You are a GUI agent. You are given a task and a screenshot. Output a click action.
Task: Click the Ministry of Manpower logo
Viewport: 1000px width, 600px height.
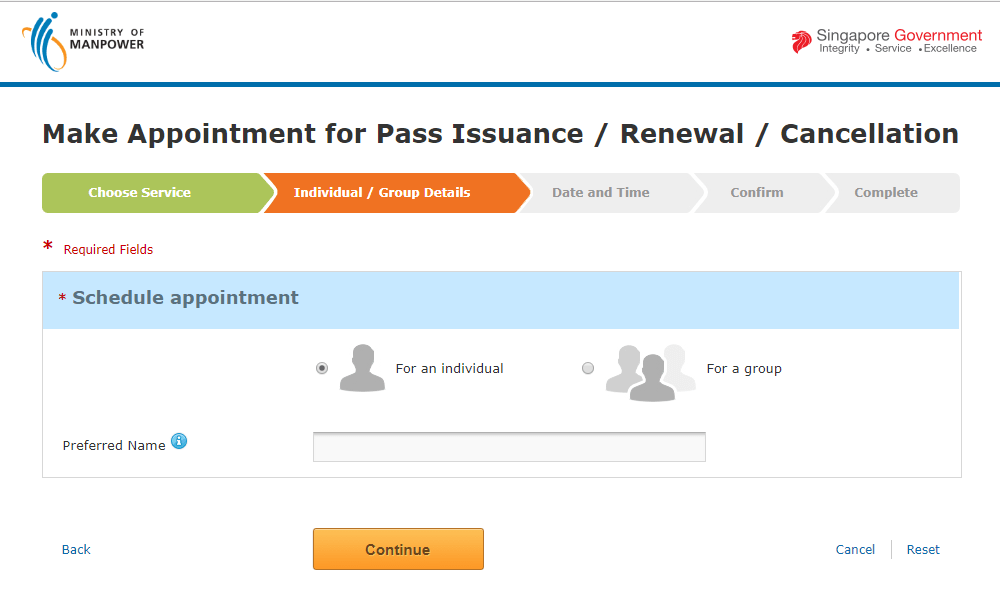(x=83, y=42)
